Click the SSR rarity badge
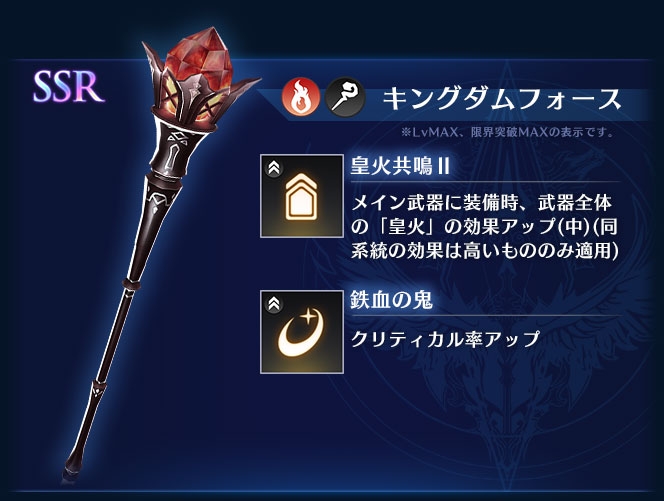The width and height of the screenshot is (664, 501). 68,86
